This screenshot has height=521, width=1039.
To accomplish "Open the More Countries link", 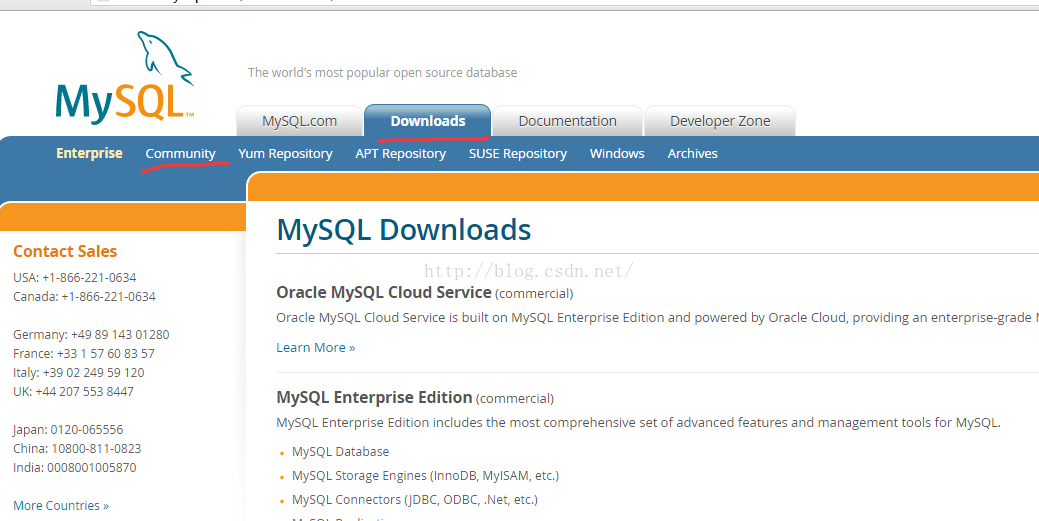I will click(x=61, y=505).
